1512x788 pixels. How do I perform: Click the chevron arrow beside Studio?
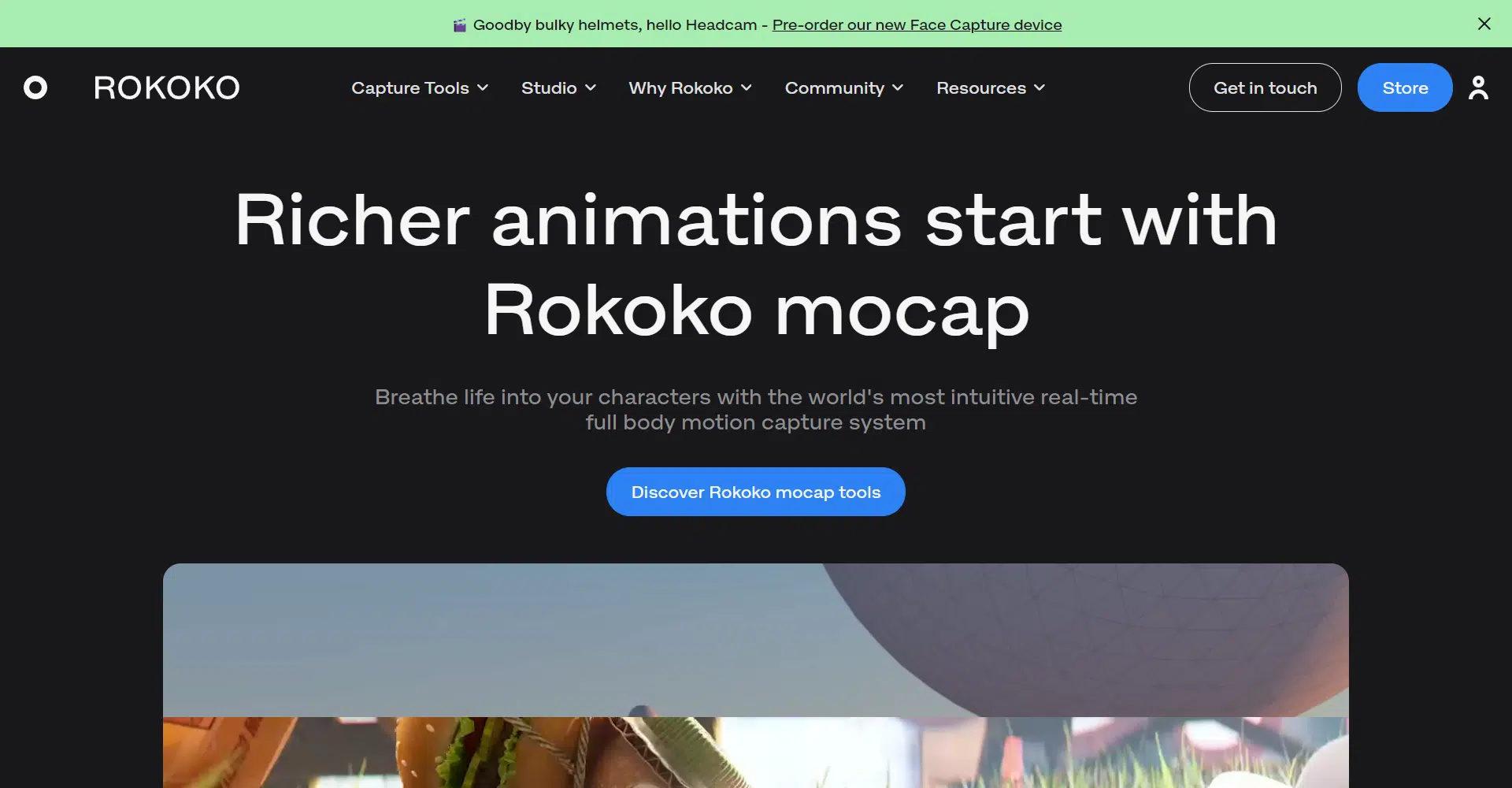(591, 87)
